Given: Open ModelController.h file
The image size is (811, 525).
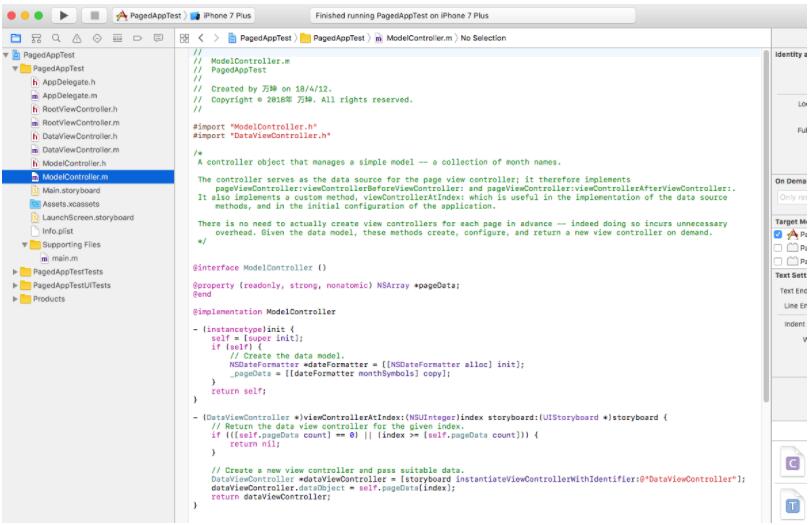Looking at the screenshot, I should (88, 163).
